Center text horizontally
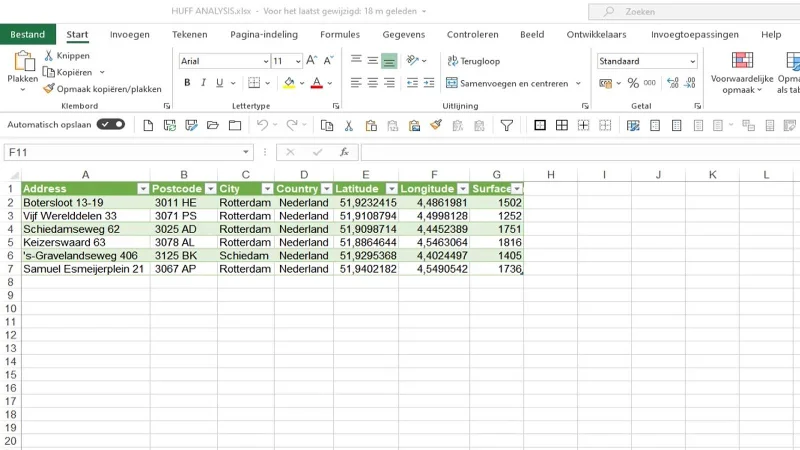800x450 pixels. (x=373, y=83)
